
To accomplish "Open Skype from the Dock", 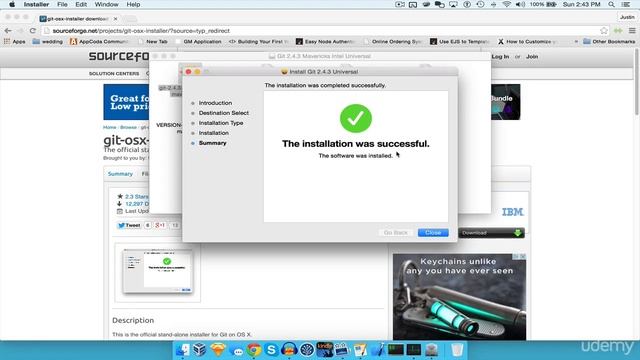I will tap(271, 350).
